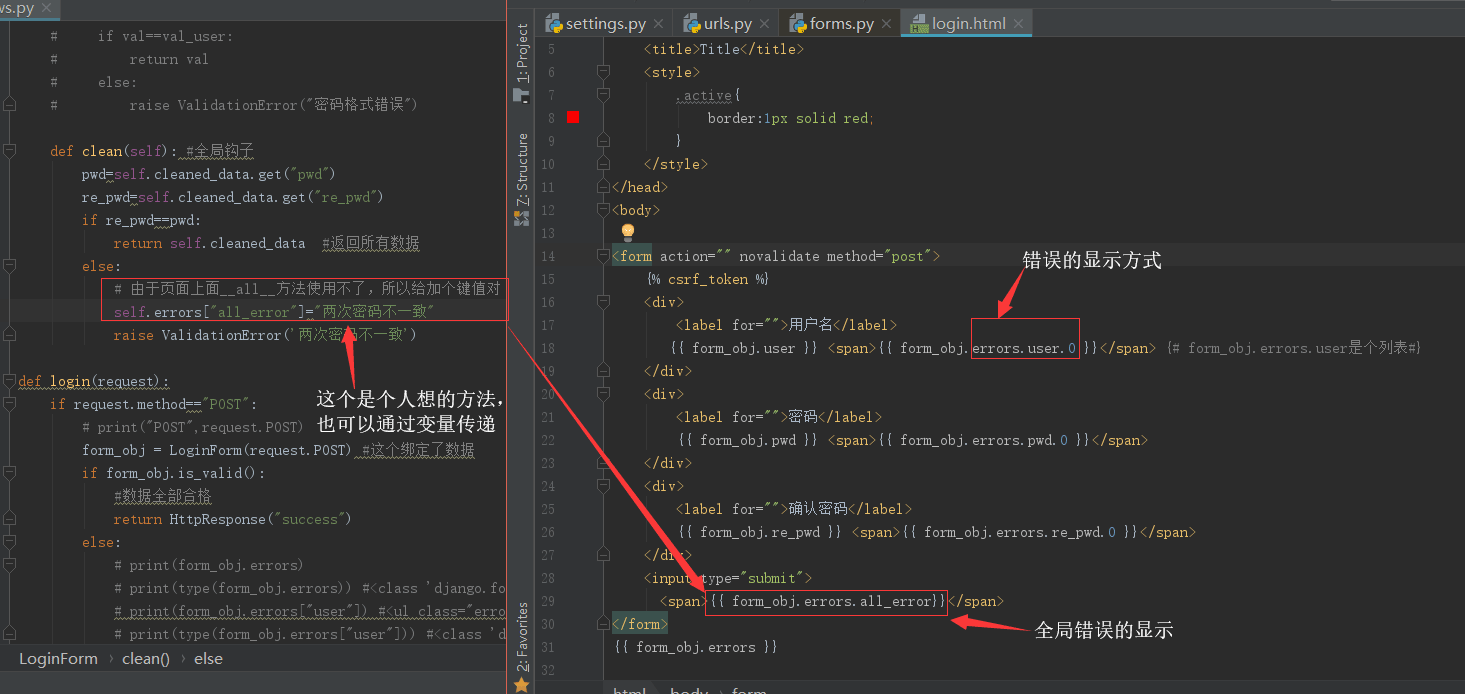Click raise ValidationError('两次密码不一致') line

[x=265, y=335]
